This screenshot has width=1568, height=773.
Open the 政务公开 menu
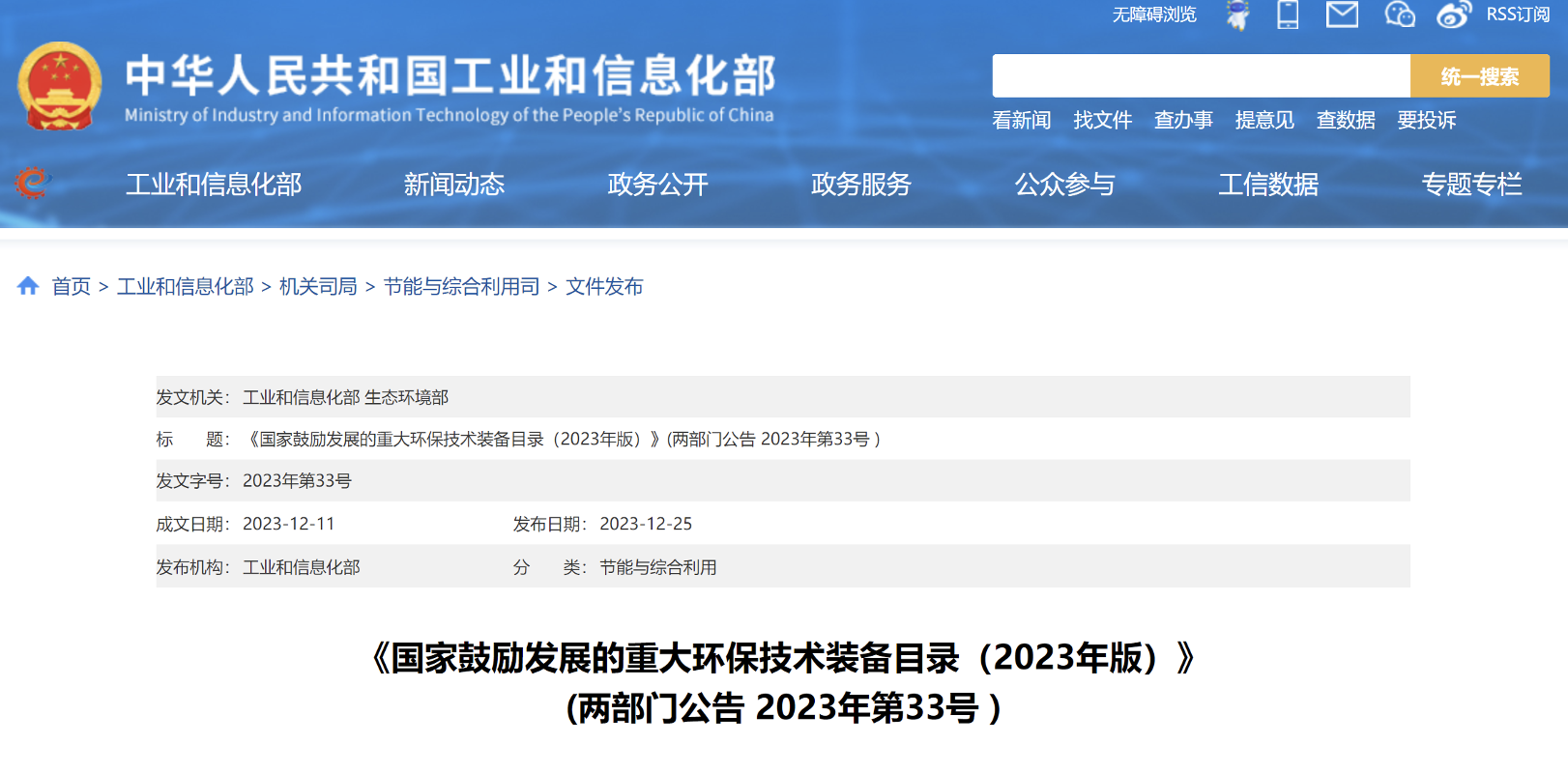point(657,185)
